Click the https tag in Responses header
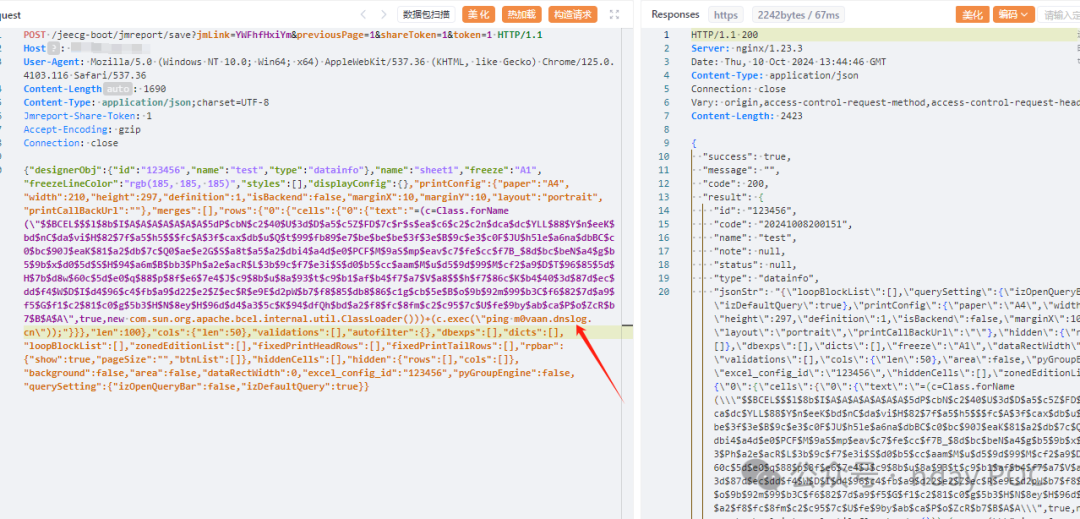 click(x=725, y=14)
